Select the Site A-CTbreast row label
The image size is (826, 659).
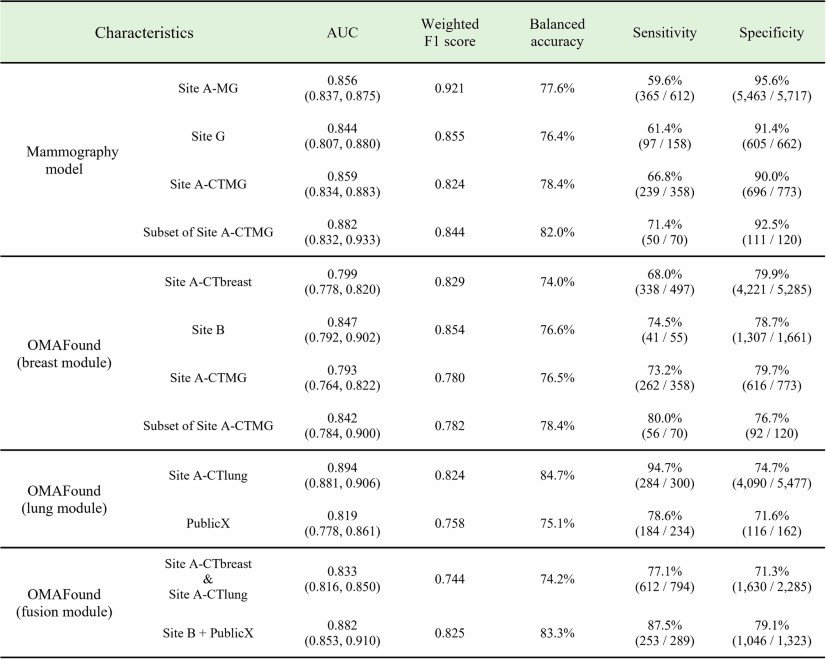209,281
